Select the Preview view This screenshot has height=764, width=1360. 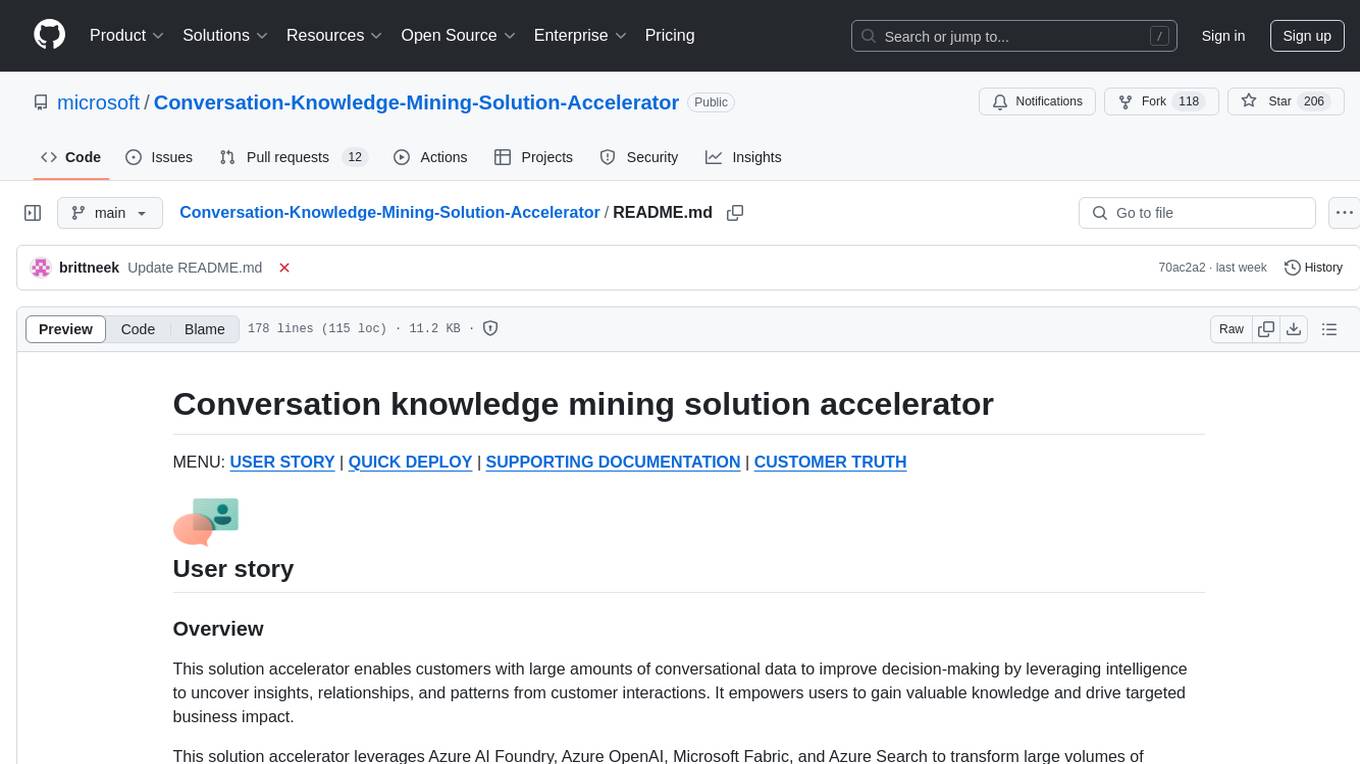(66, 329)
